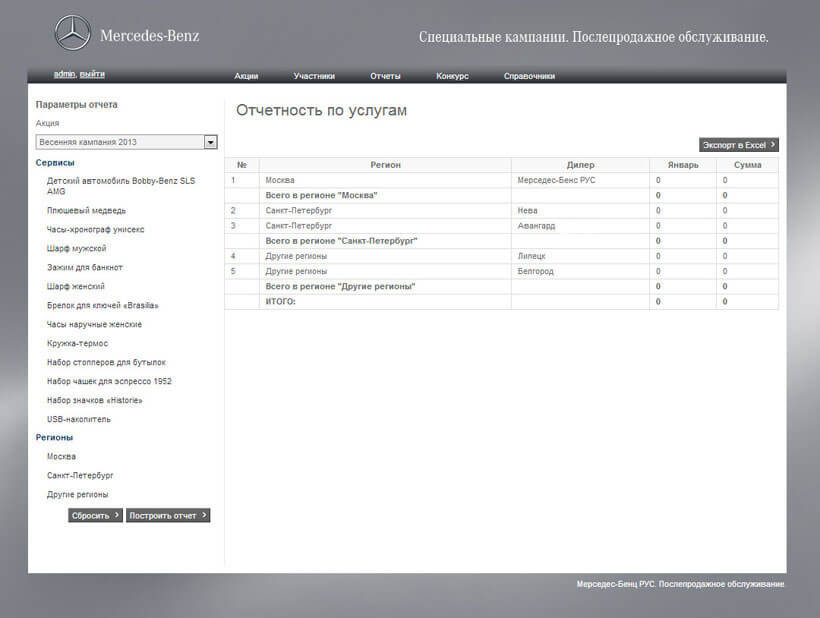Click the Январь column header
The width and height of the screenshot is (820, 618).
pyautogui.click(x=683, y=165)
